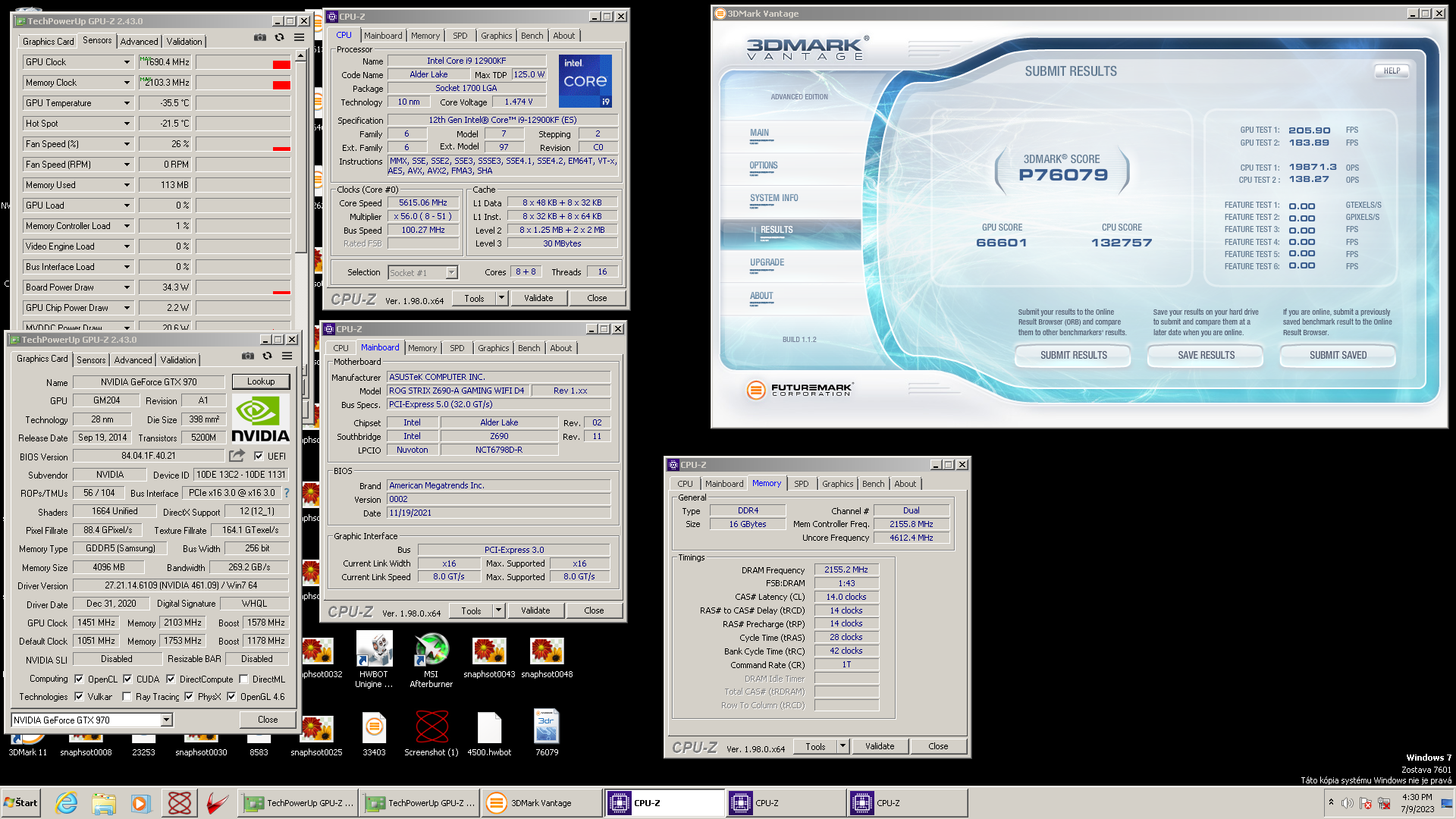The width and height of the screenshot is (1456, 819).
Task: Click volume speaker icon in system tray
Action: (x=1347, y=803)
